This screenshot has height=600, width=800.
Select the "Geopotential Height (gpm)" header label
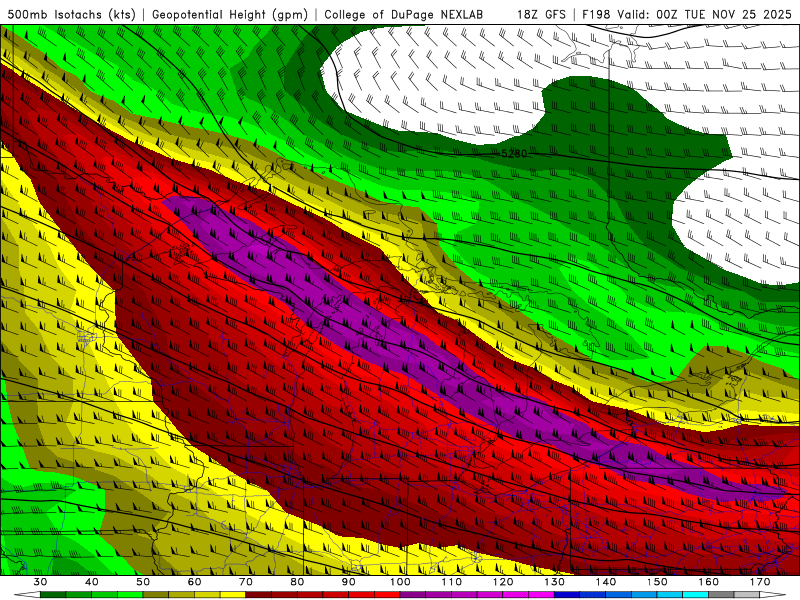pyautogui.click(x=230, y=15)
